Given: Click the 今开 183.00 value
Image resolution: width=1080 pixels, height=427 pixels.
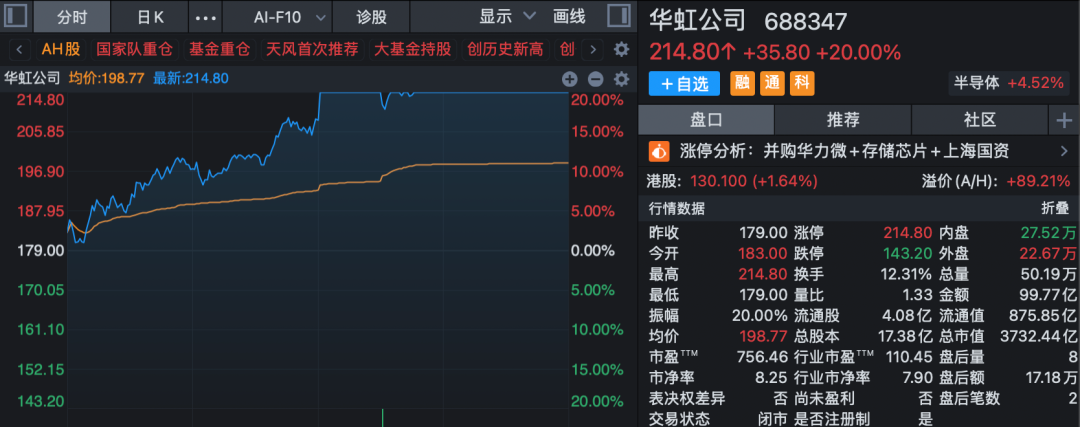Looking at the screenshot, I should [x=762, y=253].
